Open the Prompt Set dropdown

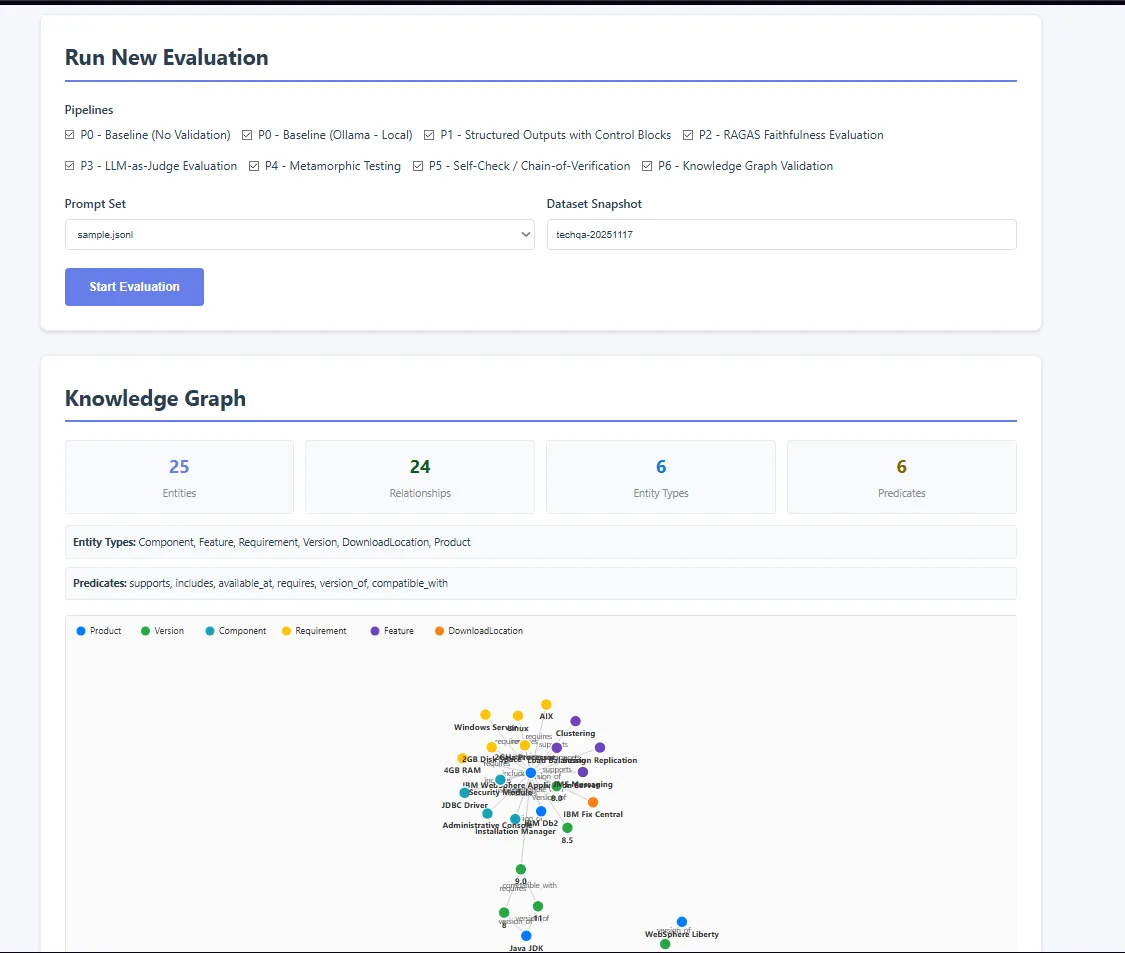(x=300, y=234)
